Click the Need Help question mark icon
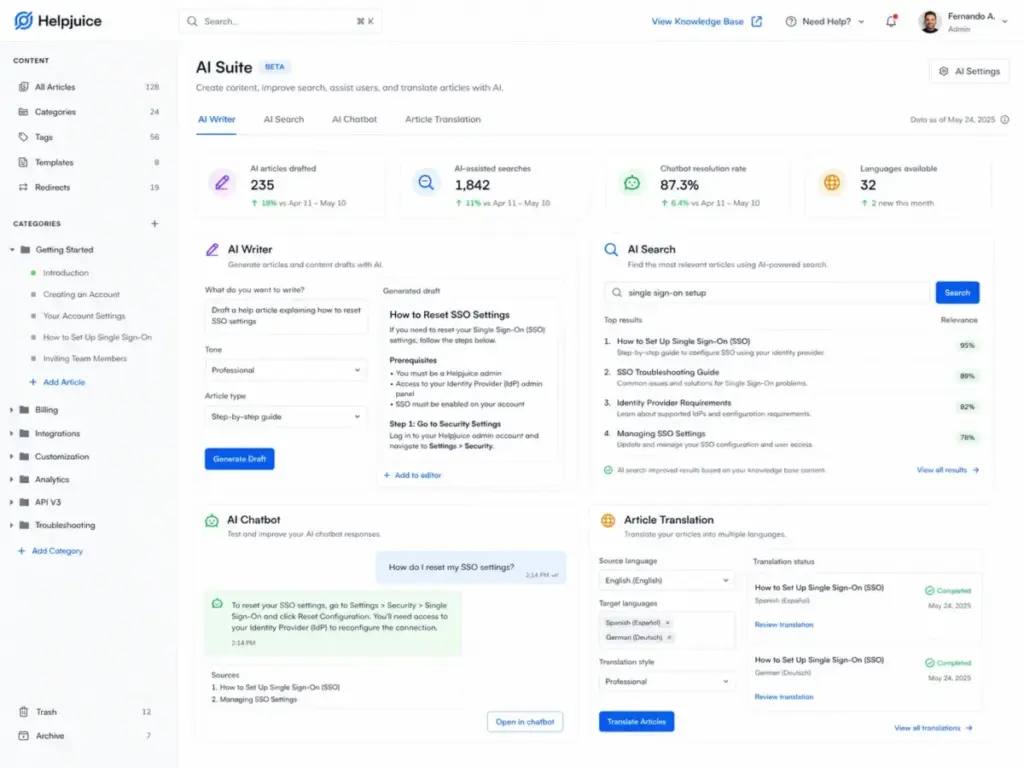 791,22
